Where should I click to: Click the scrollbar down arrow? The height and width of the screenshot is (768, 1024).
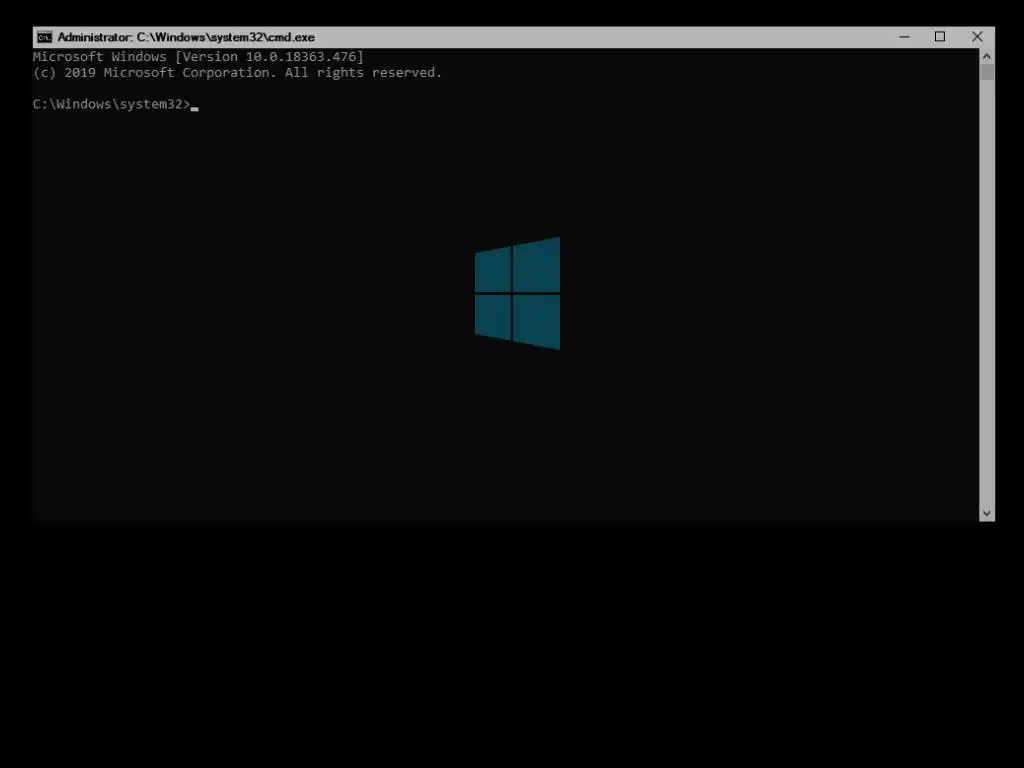(987, 513)
